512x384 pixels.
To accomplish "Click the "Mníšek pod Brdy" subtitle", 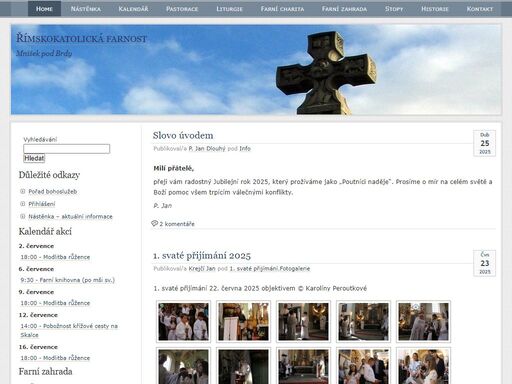I will 44,53.
